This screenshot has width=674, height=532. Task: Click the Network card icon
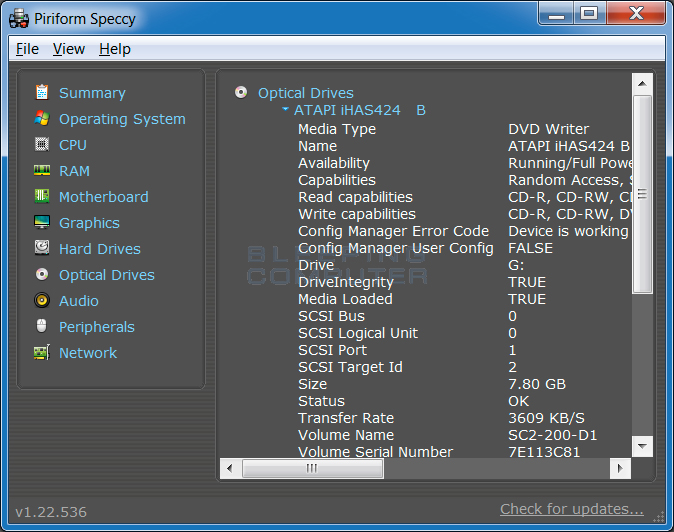pyautogui.click(x=42, y=353)
